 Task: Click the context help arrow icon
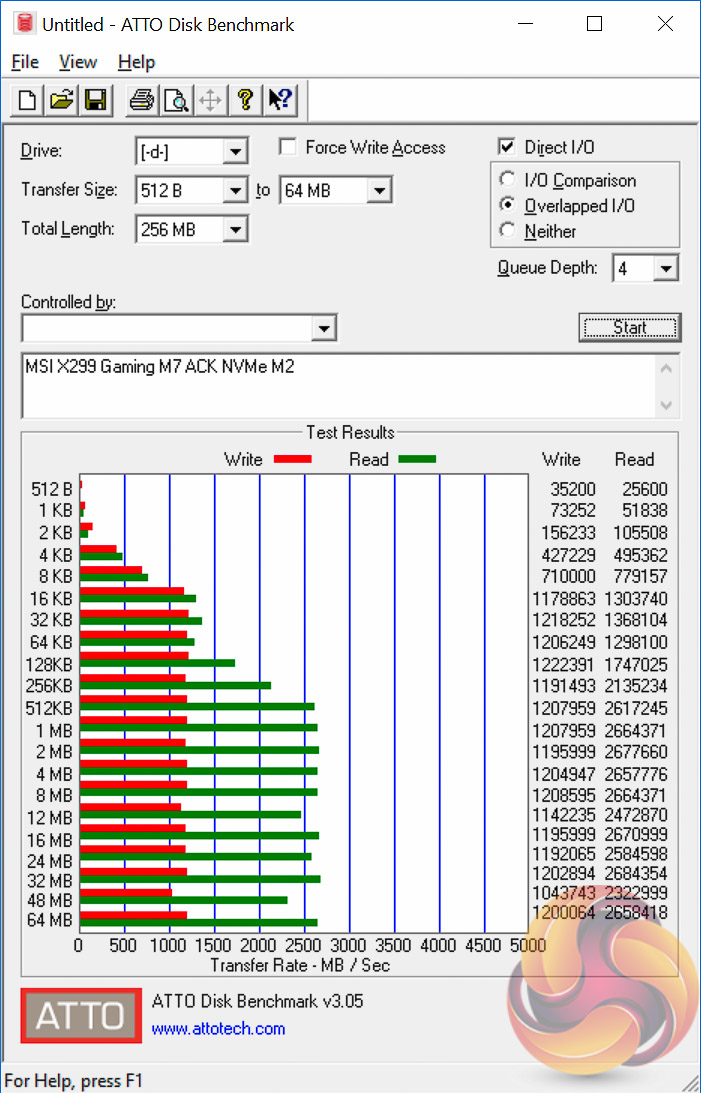click(280, 100)
